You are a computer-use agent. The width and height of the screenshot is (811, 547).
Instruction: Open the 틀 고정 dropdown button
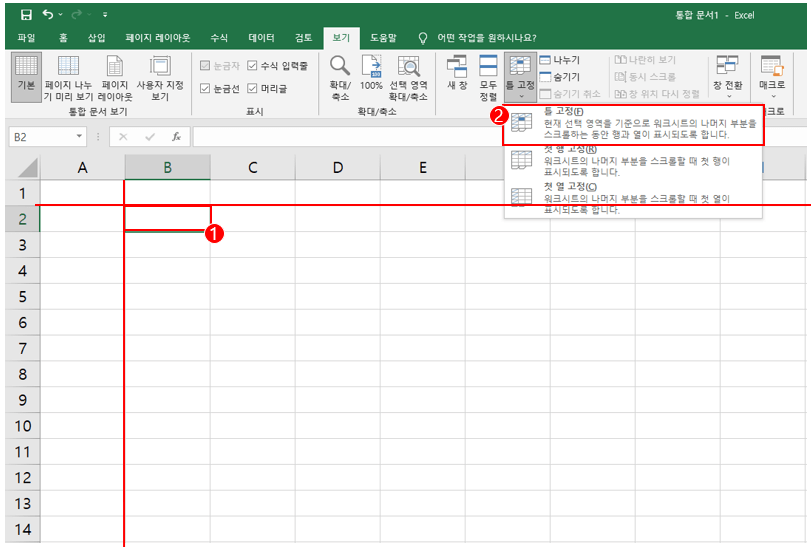pyautogui.click(x=520, y=78)
